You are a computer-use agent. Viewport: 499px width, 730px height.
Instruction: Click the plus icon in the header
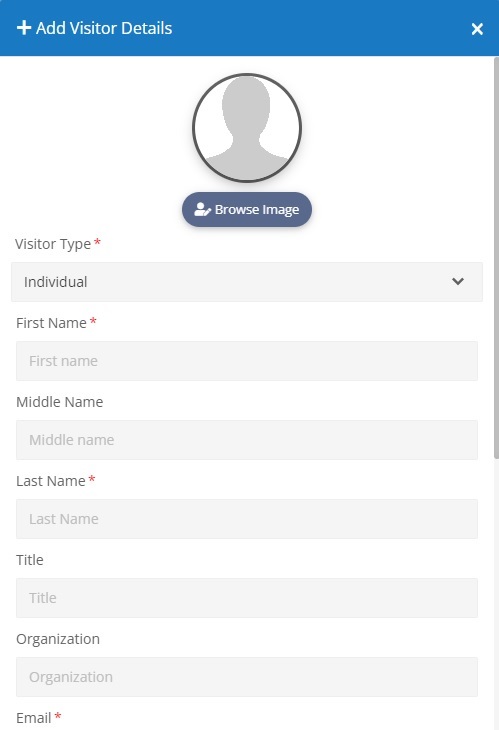pyautogui.click(x=24, y=28)
